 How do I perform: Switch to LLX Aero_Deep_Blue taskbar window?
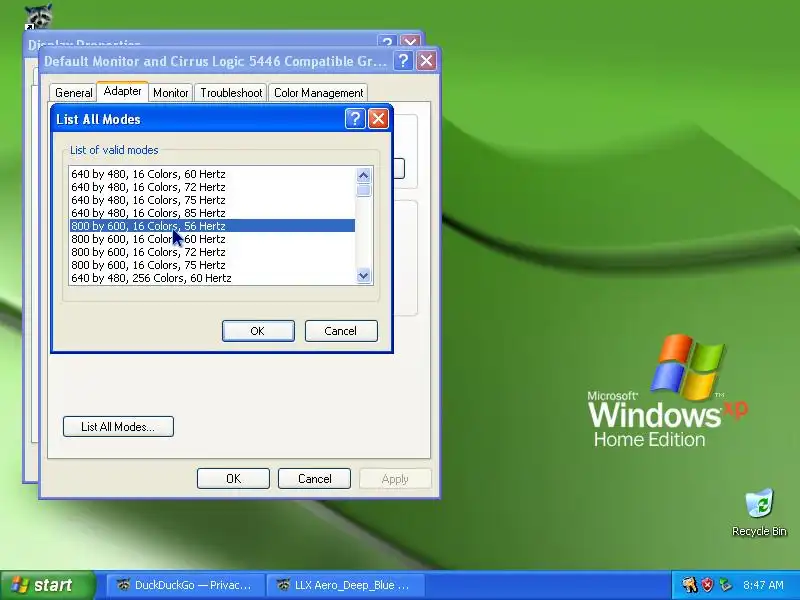click(x=345, y=585)
